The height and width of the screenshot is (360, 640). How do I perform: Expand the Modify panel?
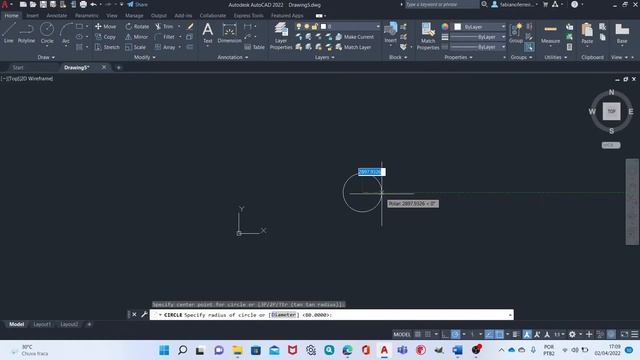pos(144,58)
